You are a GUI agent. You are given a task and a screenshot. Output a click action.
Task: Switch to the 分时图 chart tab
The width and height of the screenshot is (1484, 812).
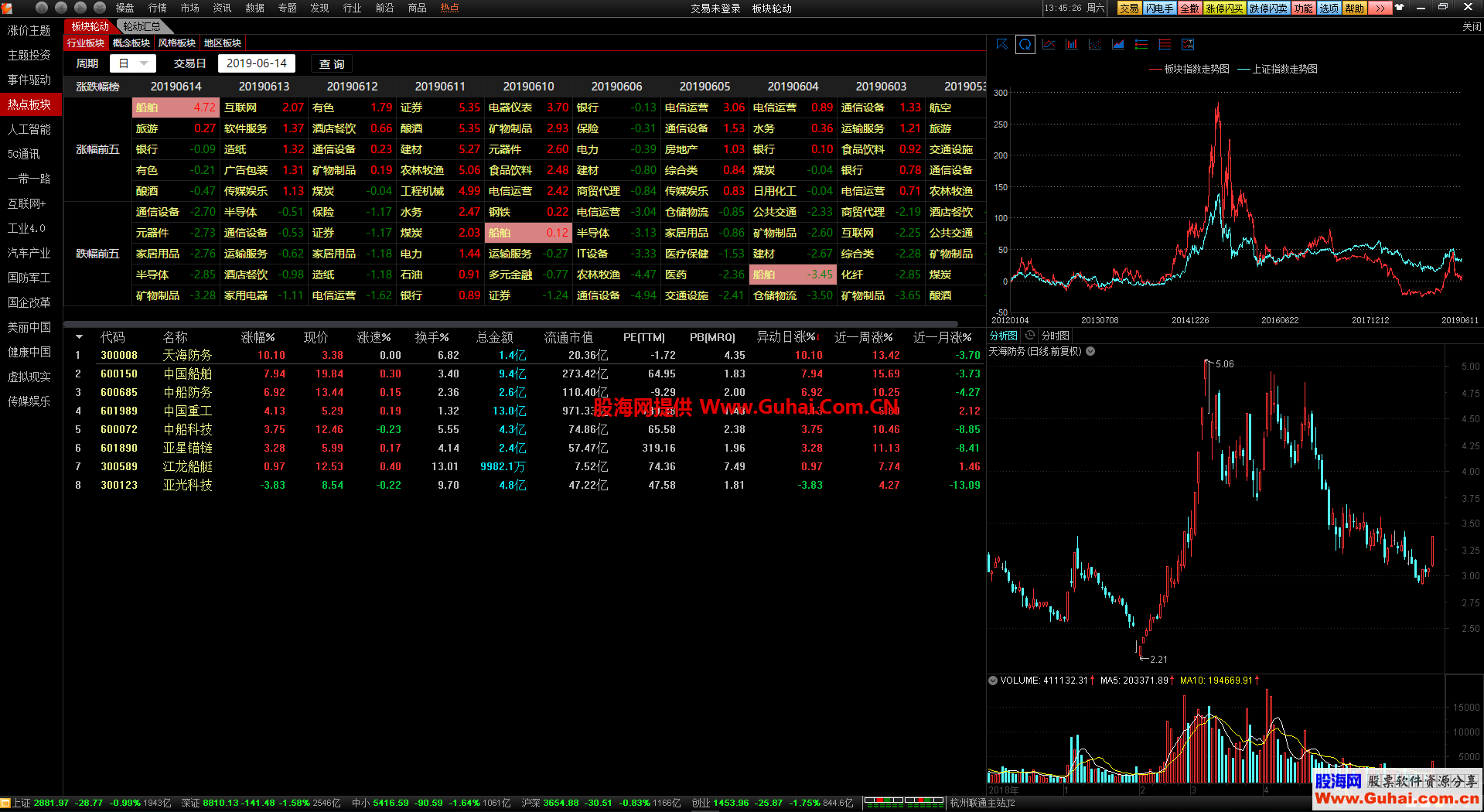1055,336
